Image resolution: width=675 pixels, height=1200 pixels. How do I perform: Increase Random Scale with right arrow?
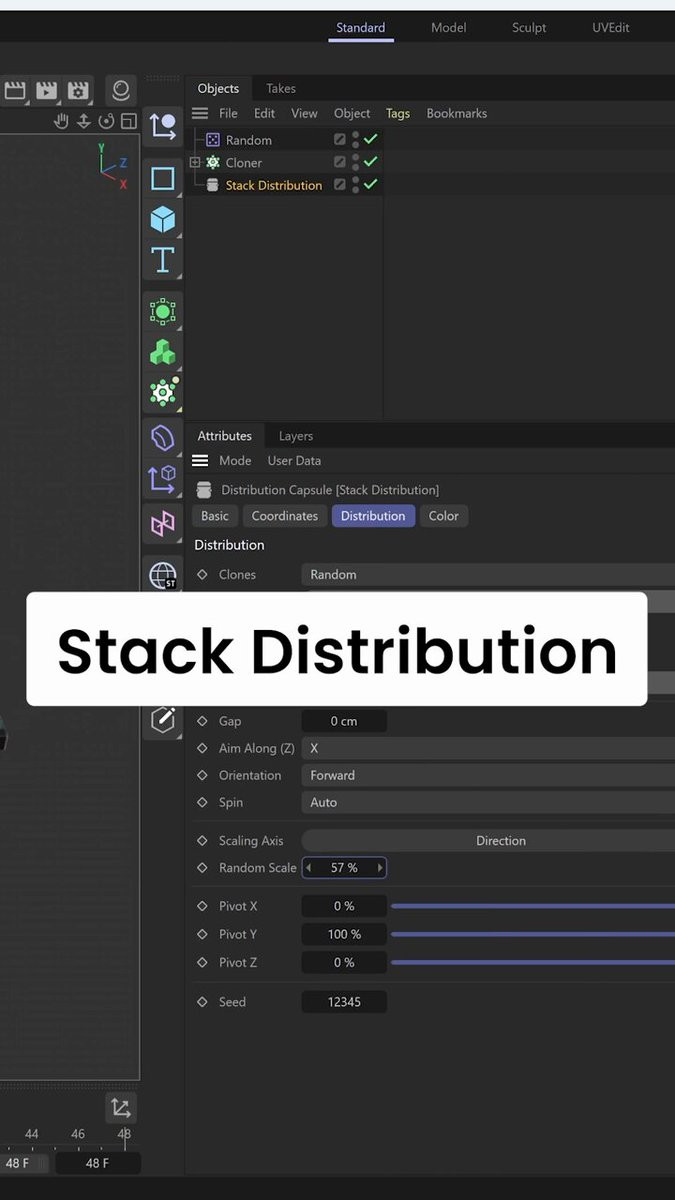tap(380, 868)
